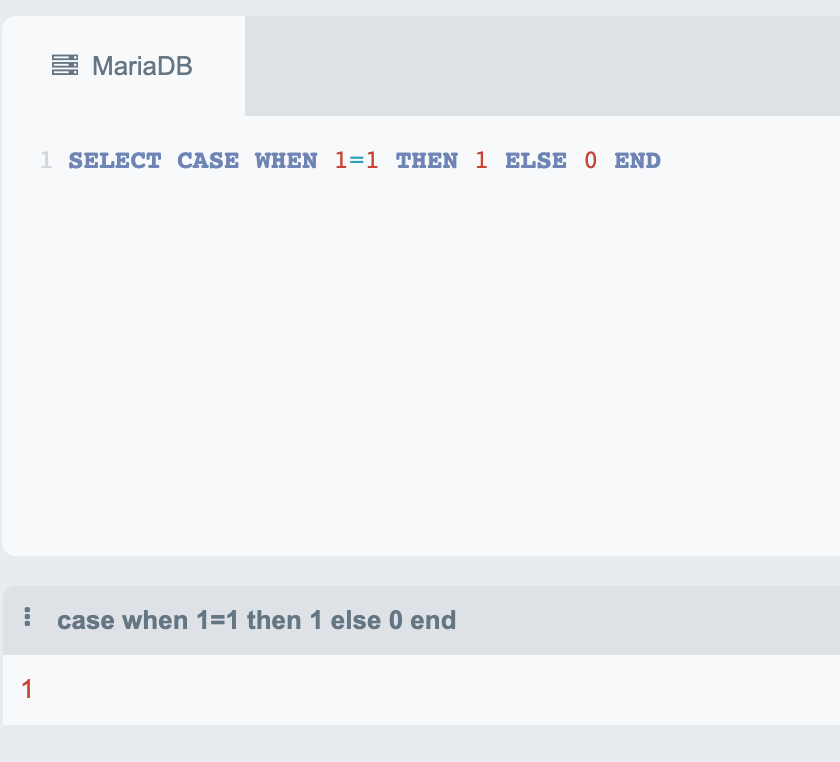The width and height of the screenshot is (840, 762).
Task: Click the red 1 after THEN
Action: tap(481, 160)
